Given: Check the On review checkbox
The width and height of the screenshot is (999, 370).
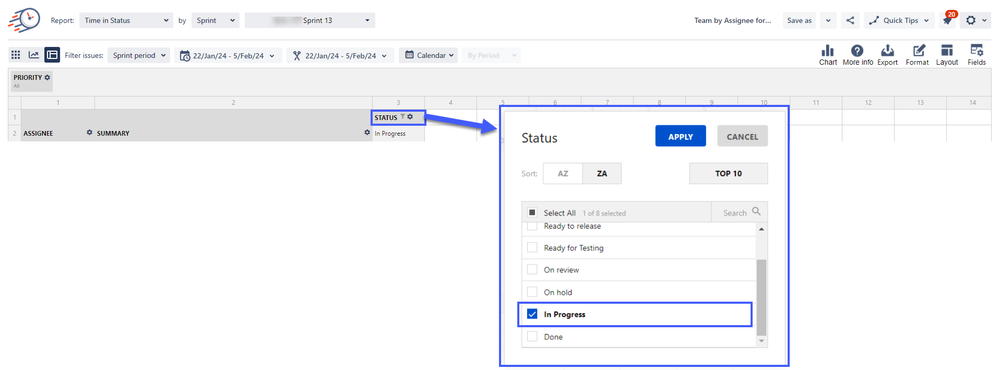Looking at the screenshot, I should point(532,270).
